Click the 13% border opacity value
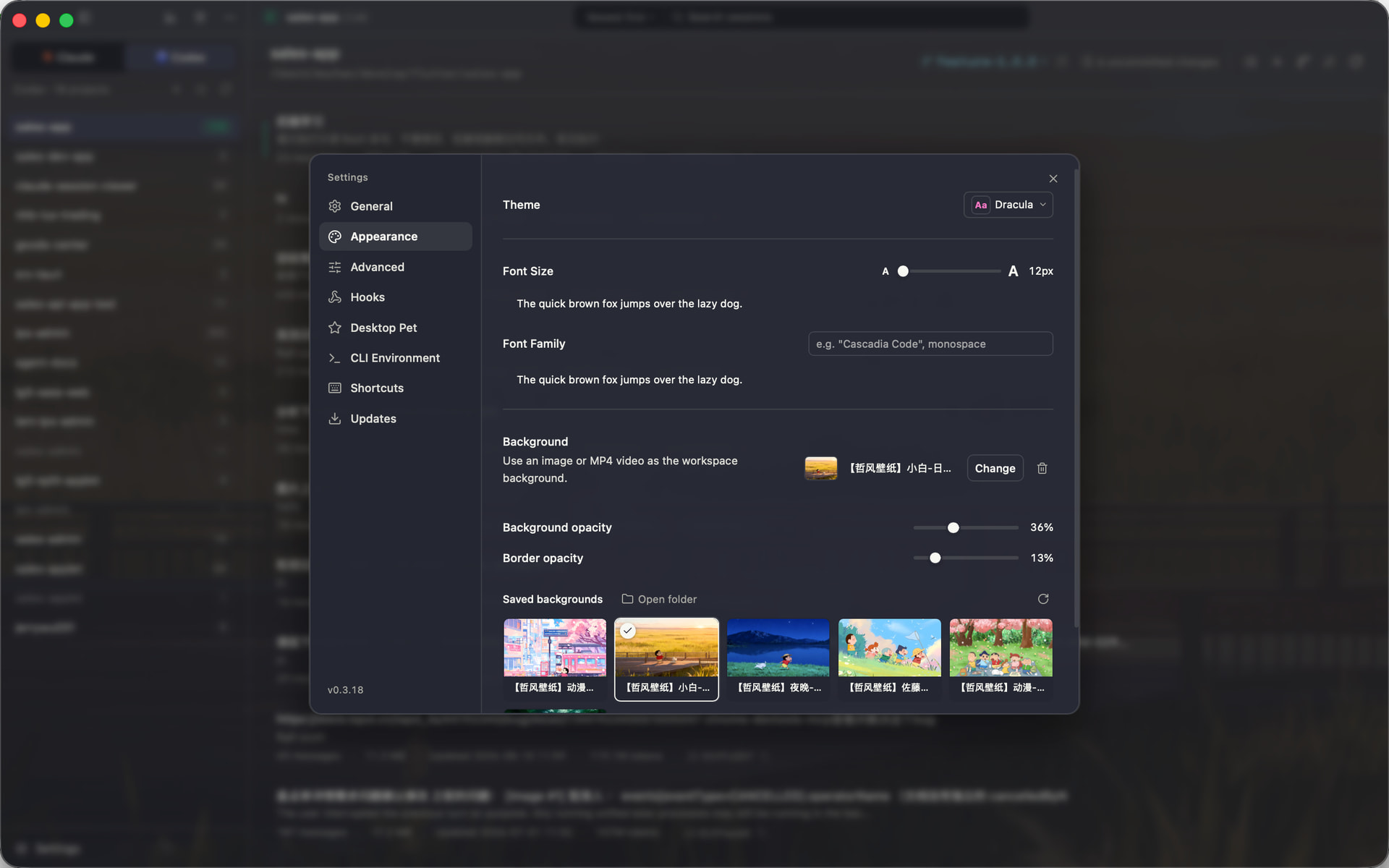 point(1042,558)
